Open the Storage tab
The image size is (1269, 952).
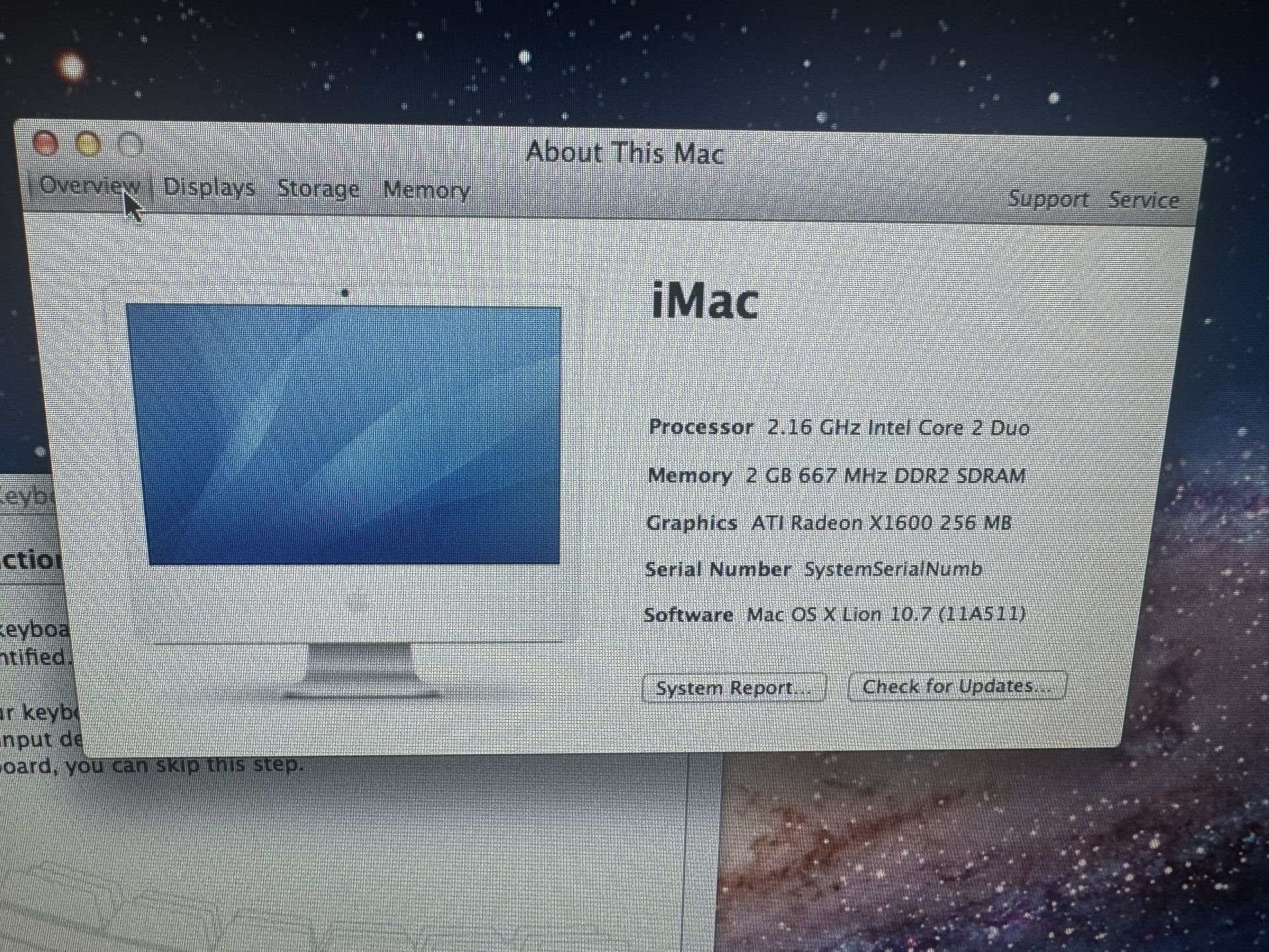click(x=318, y=189)
